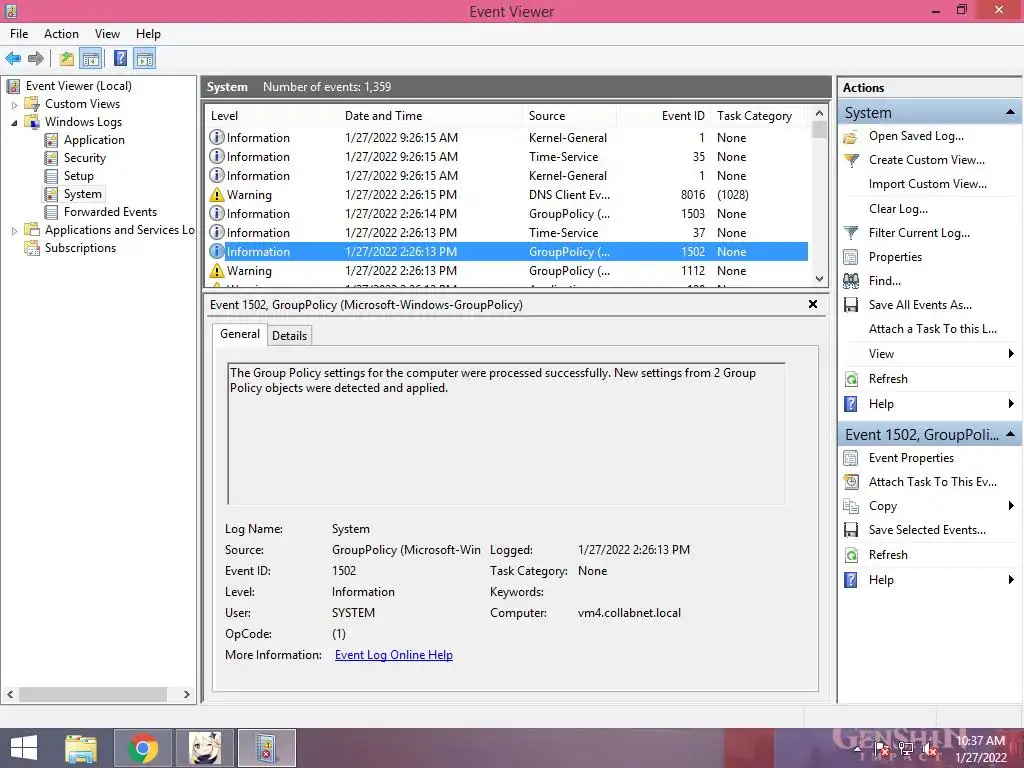Toggle the Show/Hide Action Pane toolbar icon
The image size is (1024, 768).
(145, 59)
